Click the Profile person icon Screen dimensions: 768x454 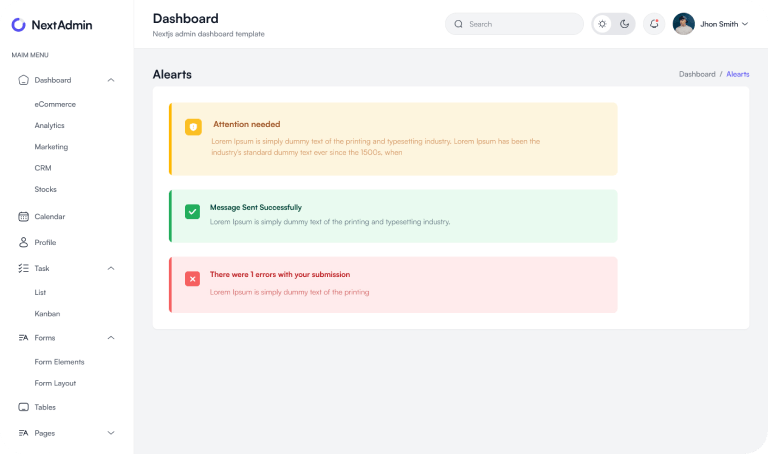coord(23,242)
